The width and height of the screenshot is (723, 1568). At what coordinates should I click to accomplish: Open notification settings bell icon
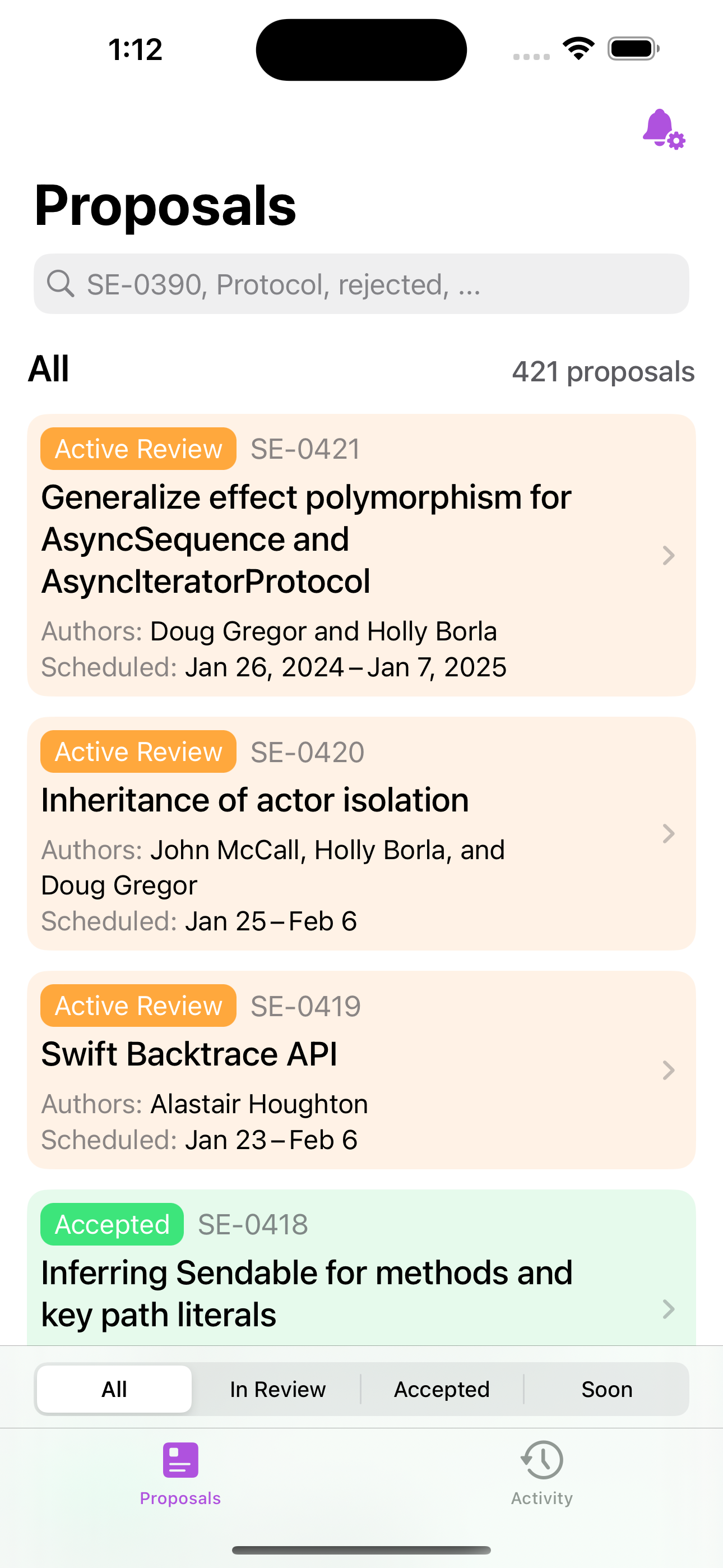coord(664,128)
